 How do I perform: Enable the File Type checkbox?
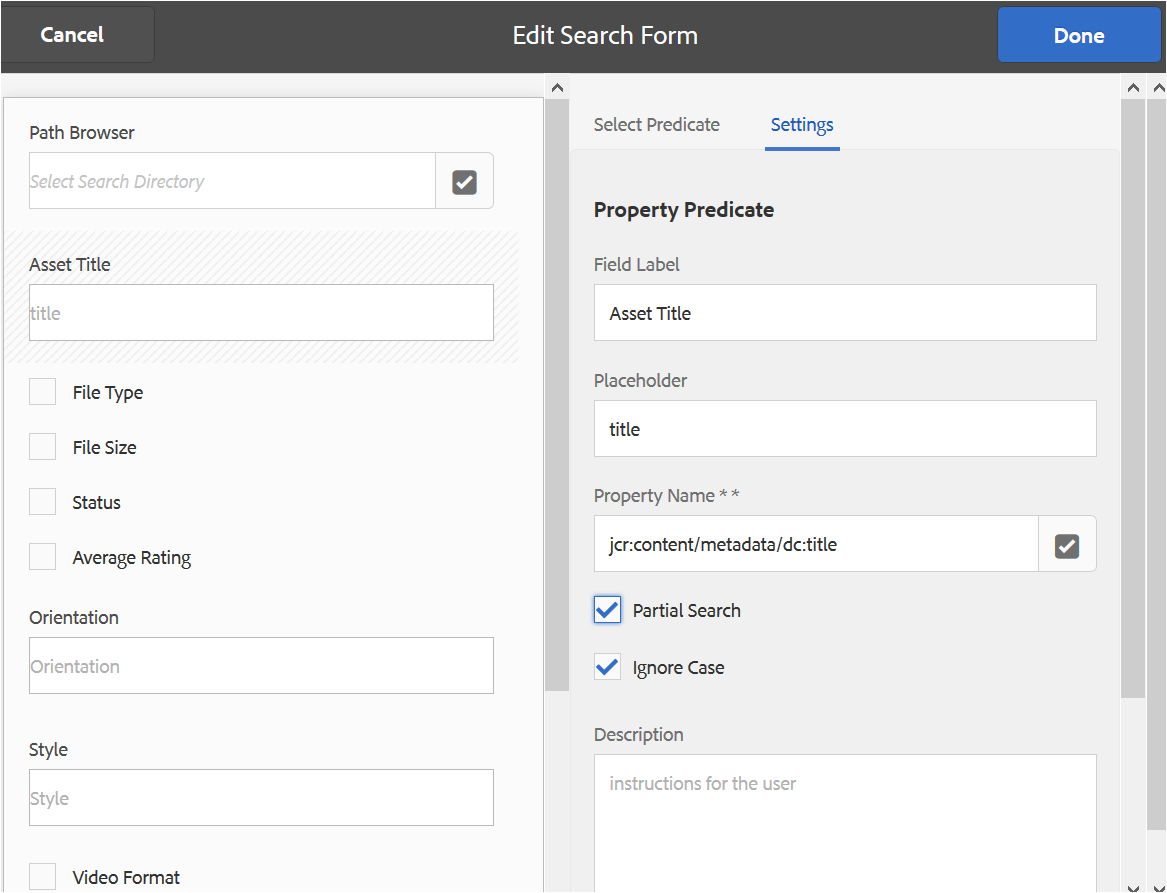coord(43,392)
